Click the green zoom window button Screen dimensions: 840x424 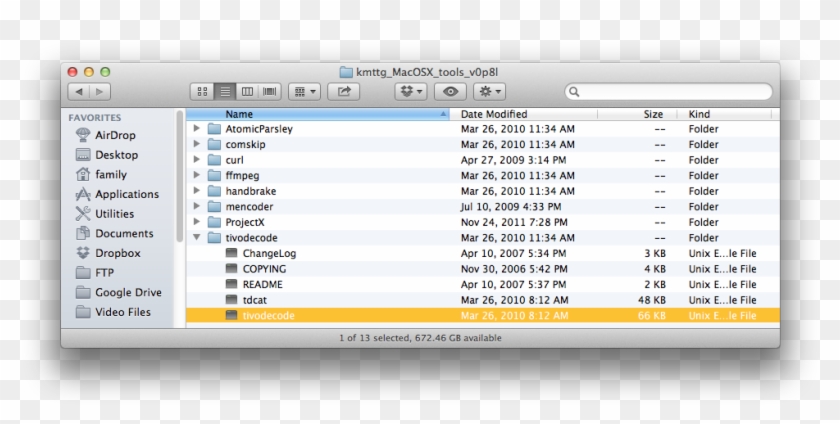(x=106, y=72)
